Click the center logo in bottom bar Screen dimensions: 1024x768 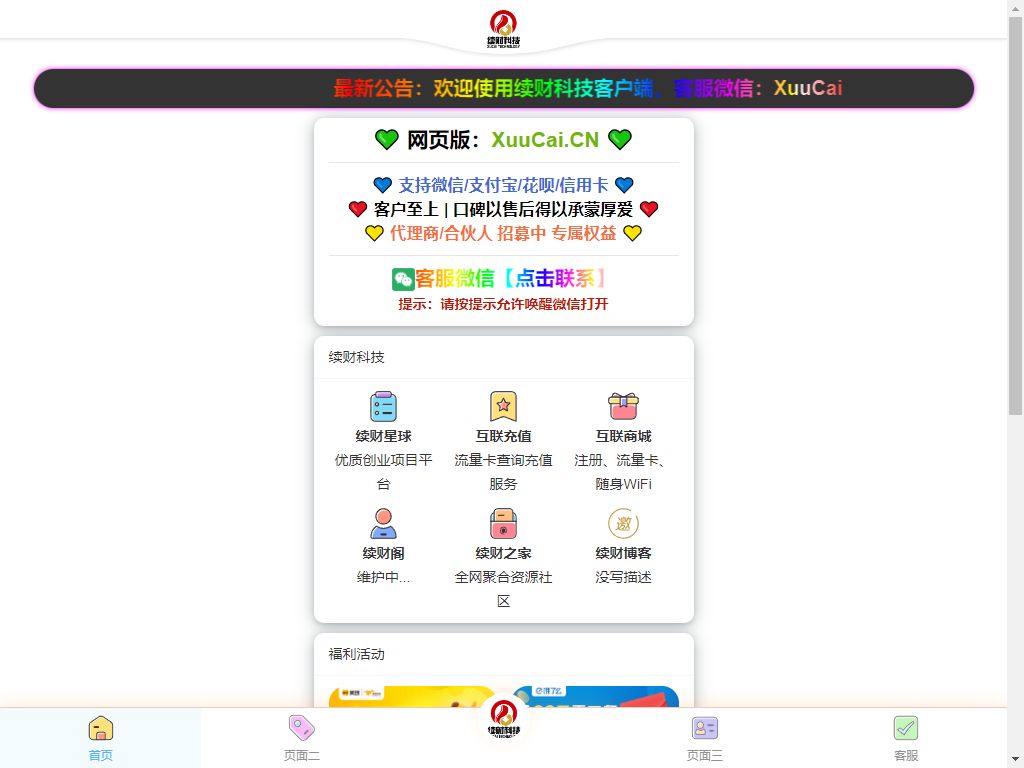pos(503,720)
